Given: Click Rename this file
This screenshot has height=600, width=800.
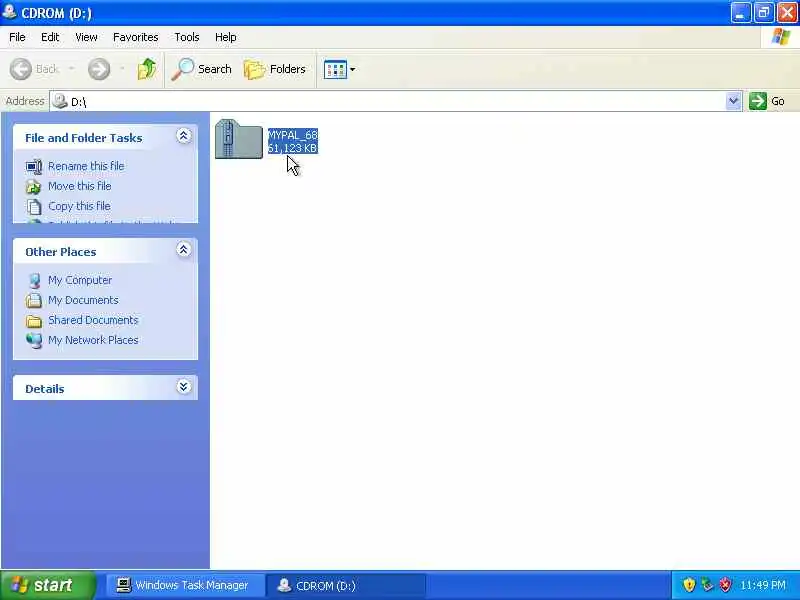Looking at the screenshot, I should (x=86, y=166).
